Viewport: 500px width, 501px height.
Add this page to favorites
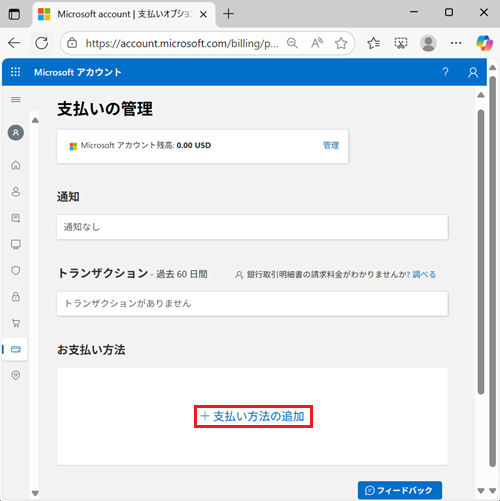[341, 43]
